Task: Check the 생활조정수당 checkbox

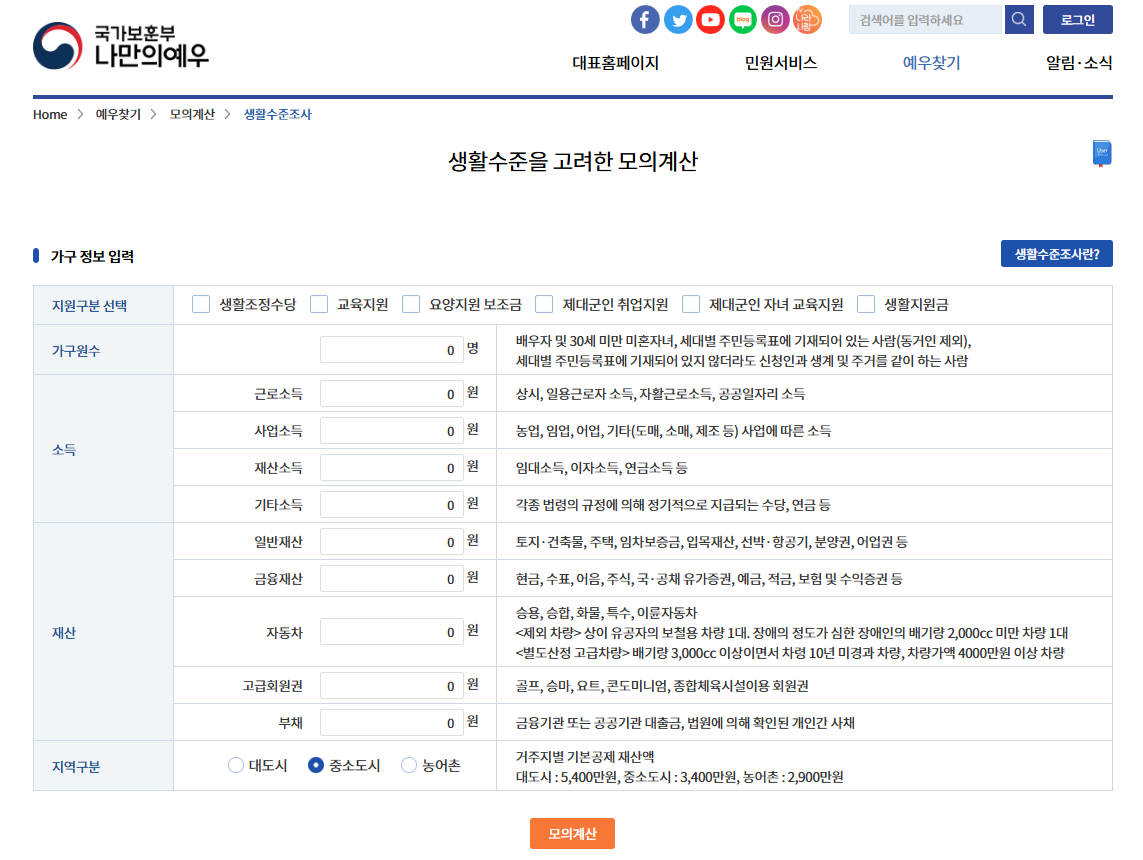Action: [x=200, y=304]
